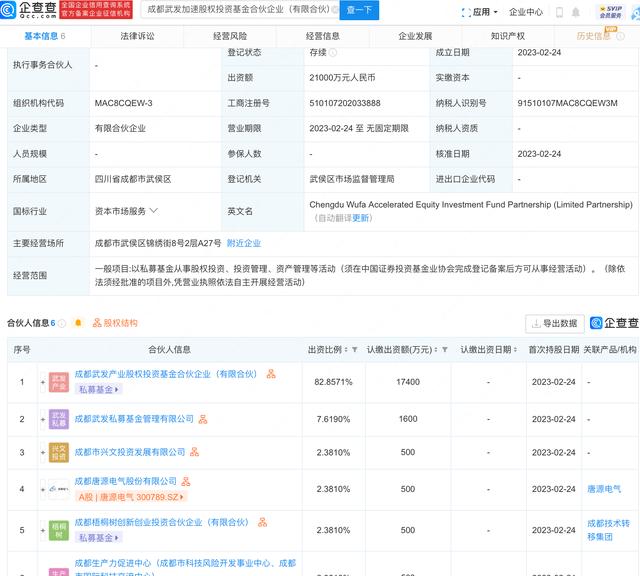
Task: Click the 企查查 logo icon in header
Action: 8,9
